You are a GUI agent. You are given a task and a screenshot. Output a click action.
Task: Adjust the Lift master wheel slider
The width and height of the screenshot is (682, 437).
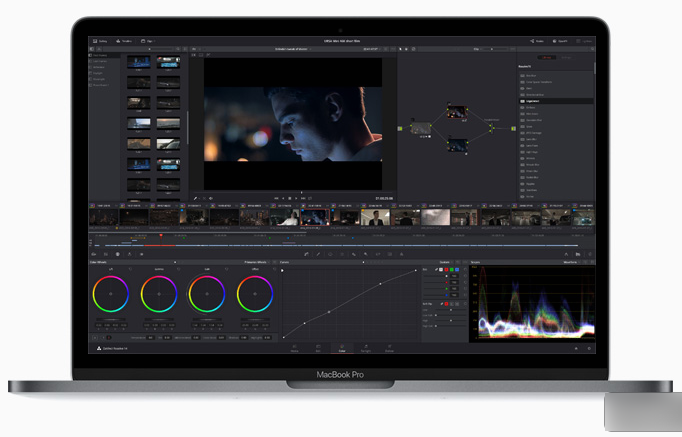pos(111,320)
